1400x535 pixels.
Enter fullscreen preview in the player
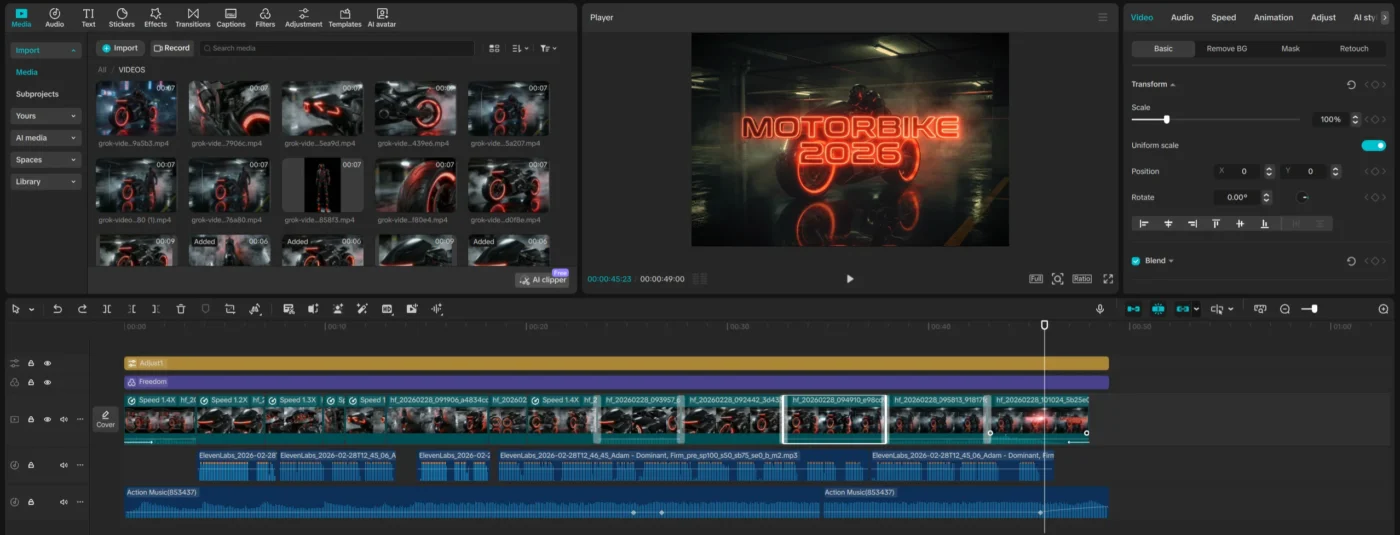coord(1107,279)
